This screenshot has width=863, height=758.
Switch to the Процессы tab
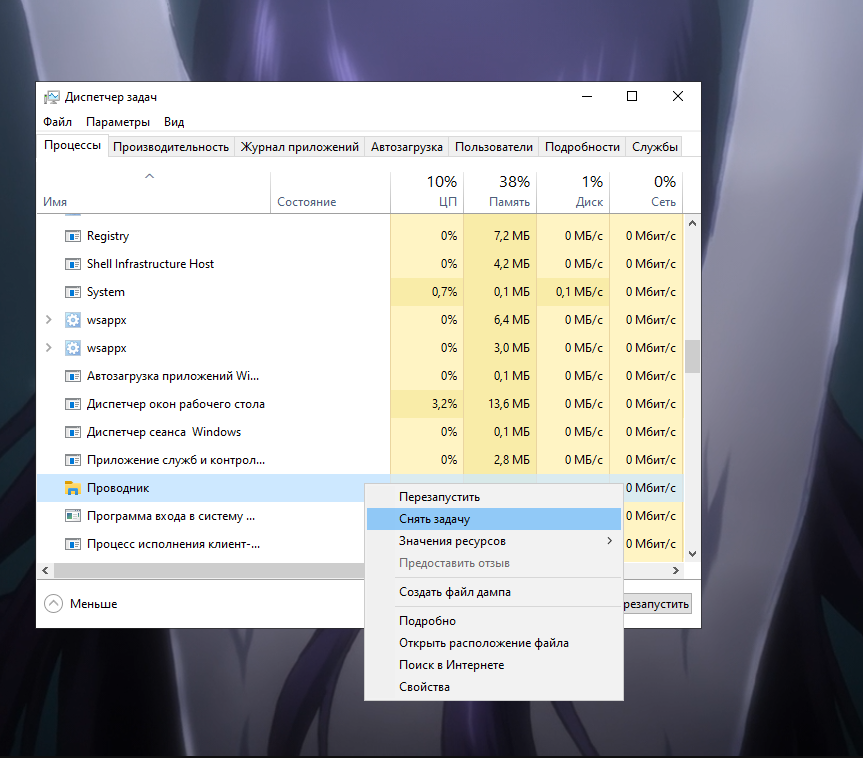point(72,145)
